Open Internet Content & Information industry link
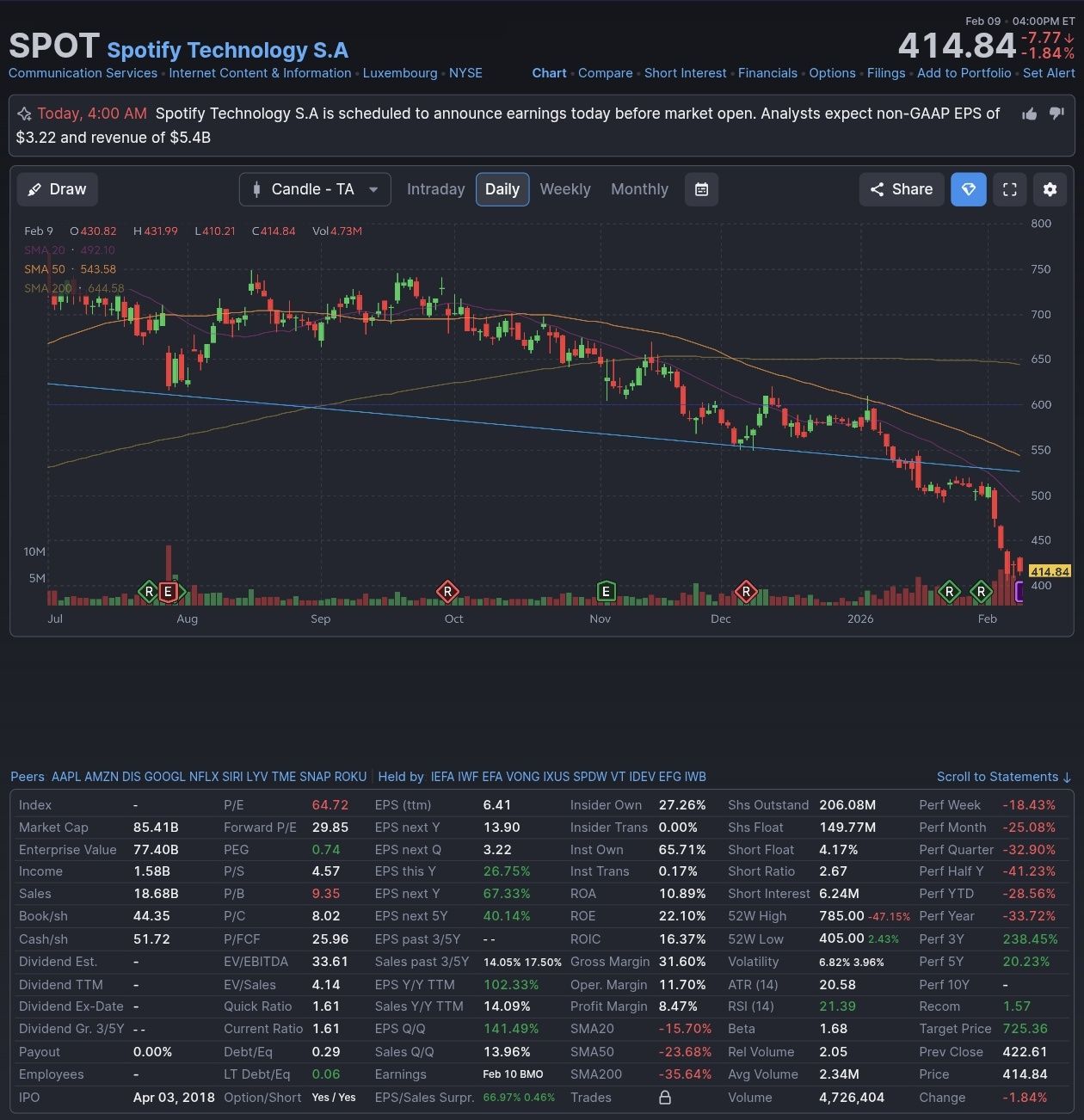The width and height of the screenshot is (1084, 1120). click(260, 73)
